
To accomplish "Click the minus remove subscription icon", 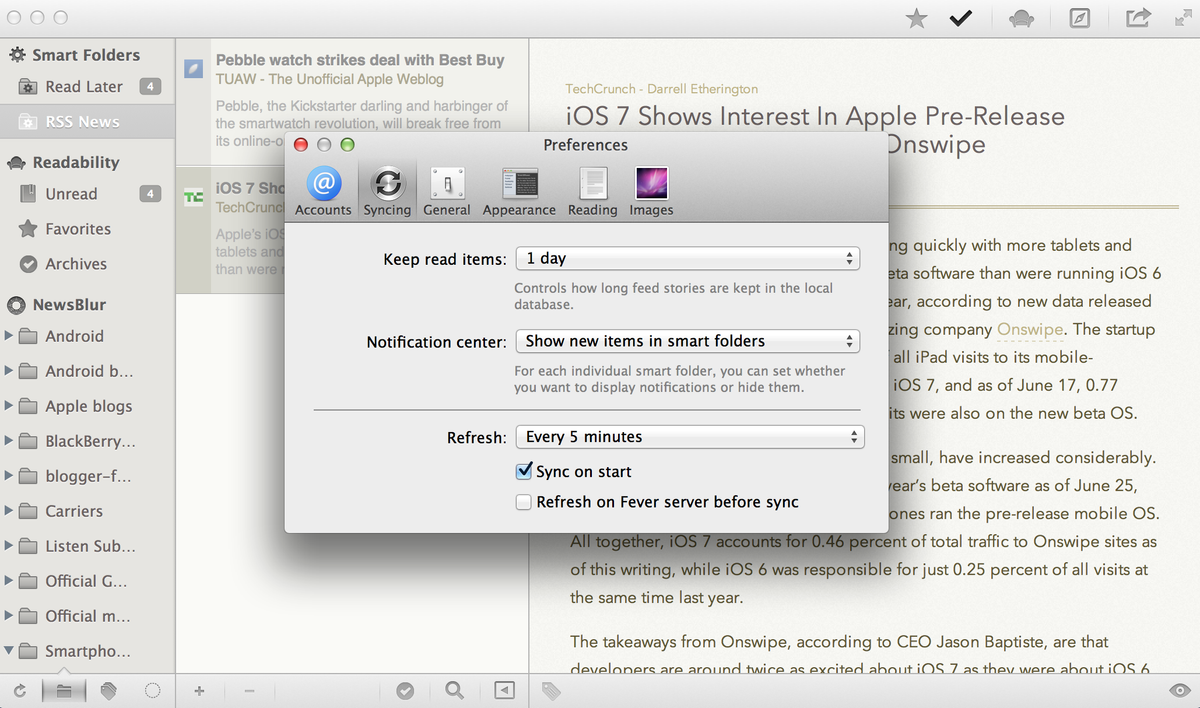I will [x=249, y=690].
